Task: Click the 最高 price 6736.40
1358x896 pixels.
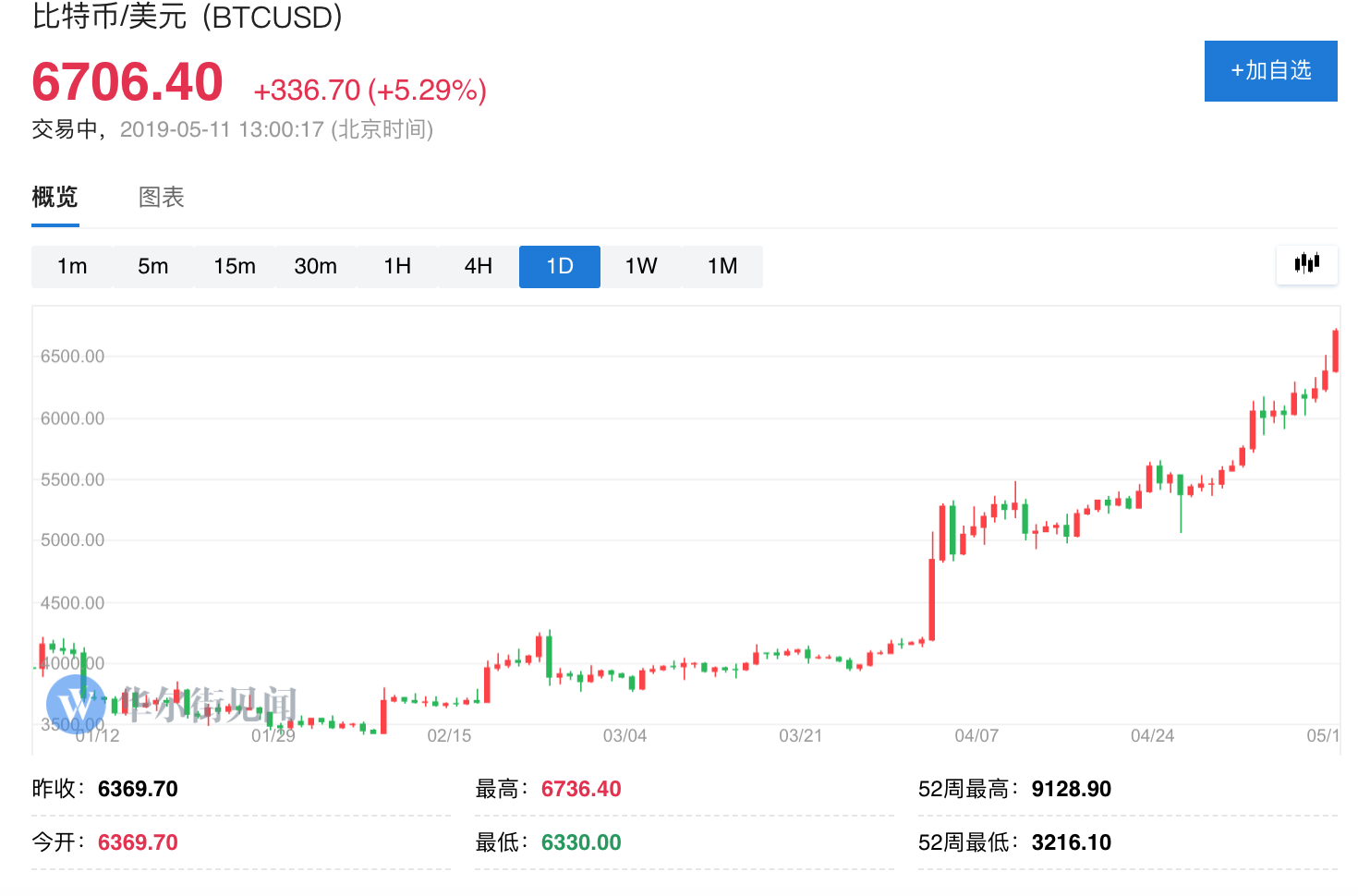Action: (580, 789)
